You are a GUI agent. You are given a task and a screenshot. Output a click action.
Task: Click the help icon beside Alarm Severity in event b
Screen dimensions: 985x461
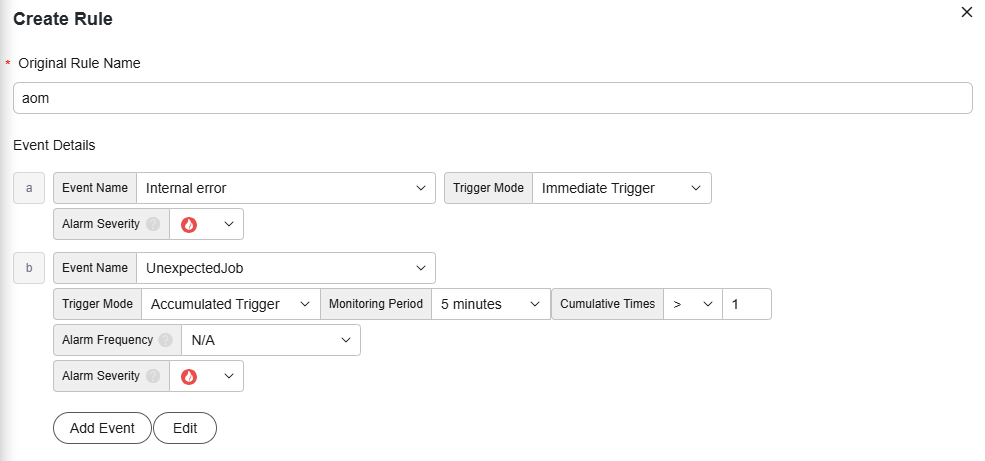[x=153, y=376]
